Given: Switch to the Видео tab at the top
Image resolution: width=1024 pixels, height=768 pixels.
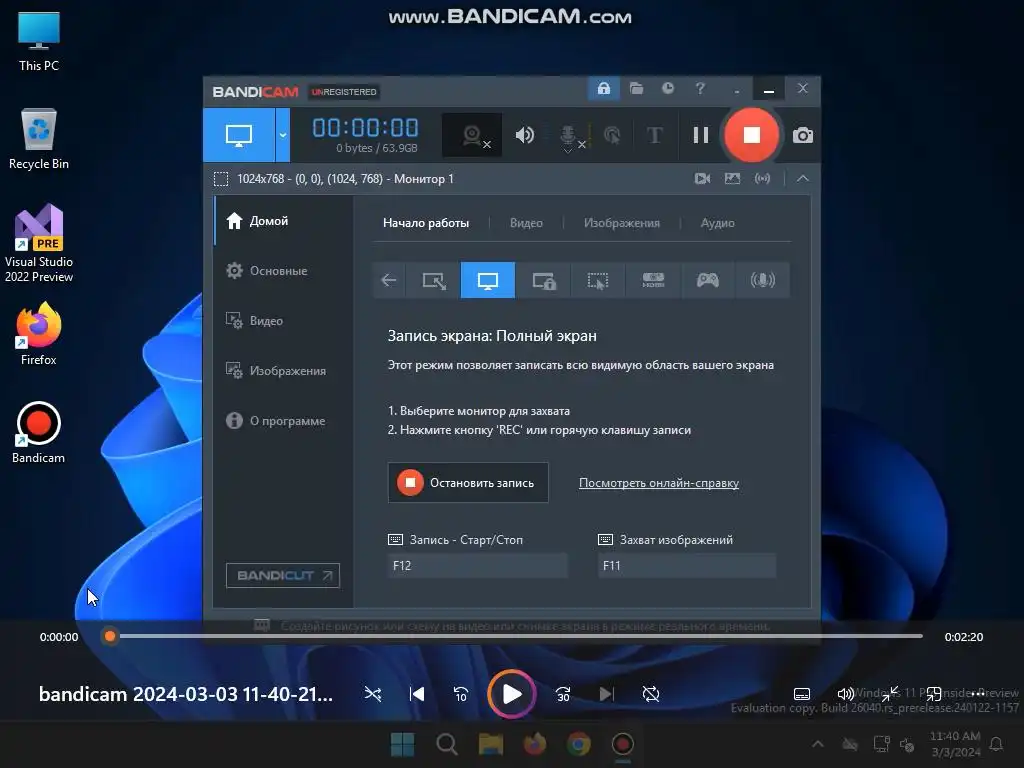Looking at the screenshot, I should (526, 223).
